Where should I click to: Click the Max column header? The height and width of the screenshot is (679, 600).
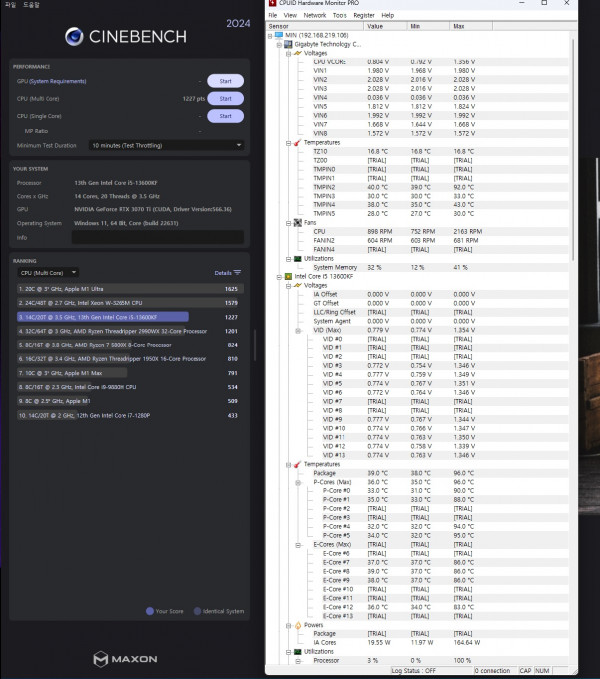(471, 26)
